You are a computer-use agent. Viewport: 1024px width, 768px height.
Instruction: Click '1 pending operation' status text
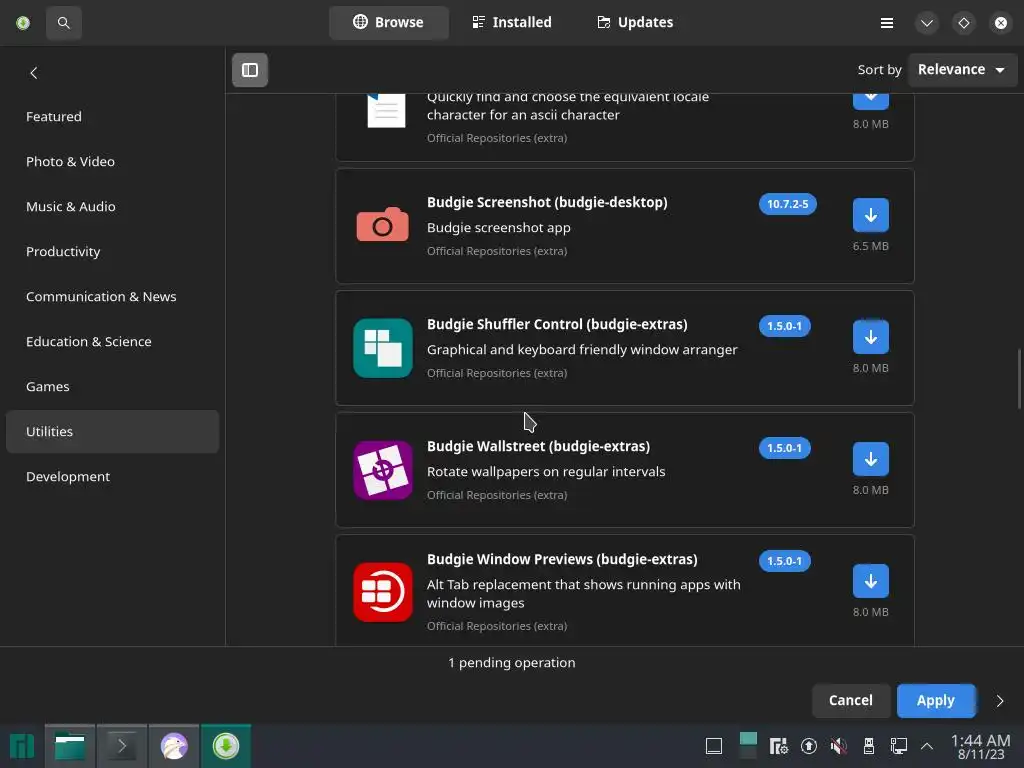[x=511, y=663]
